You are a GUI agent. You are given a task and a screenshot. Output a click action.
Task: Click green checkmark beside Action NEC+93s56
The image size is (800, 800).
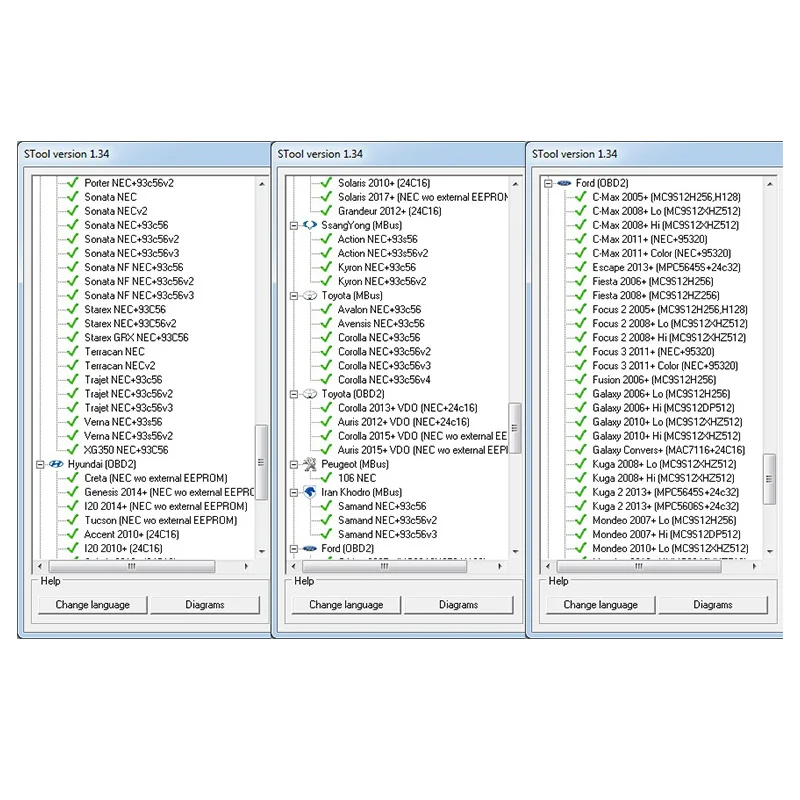click(x=327, y=239)
